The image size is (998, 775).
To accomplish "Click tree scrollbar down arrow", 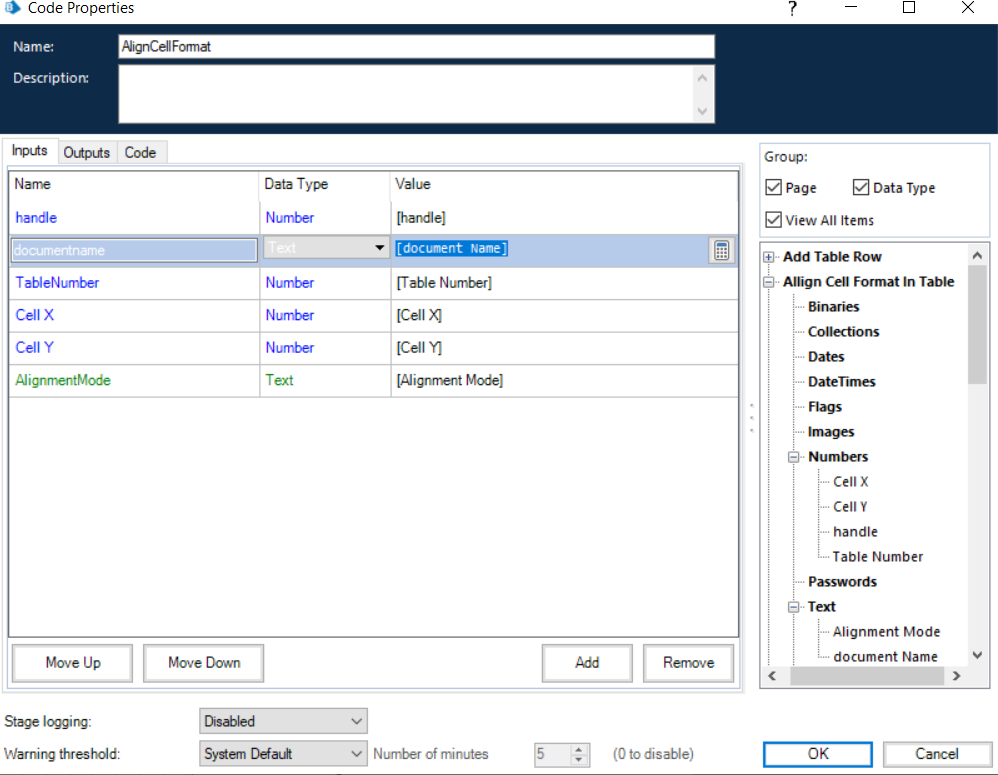I will pyautogui.click(x=977, y=656).
